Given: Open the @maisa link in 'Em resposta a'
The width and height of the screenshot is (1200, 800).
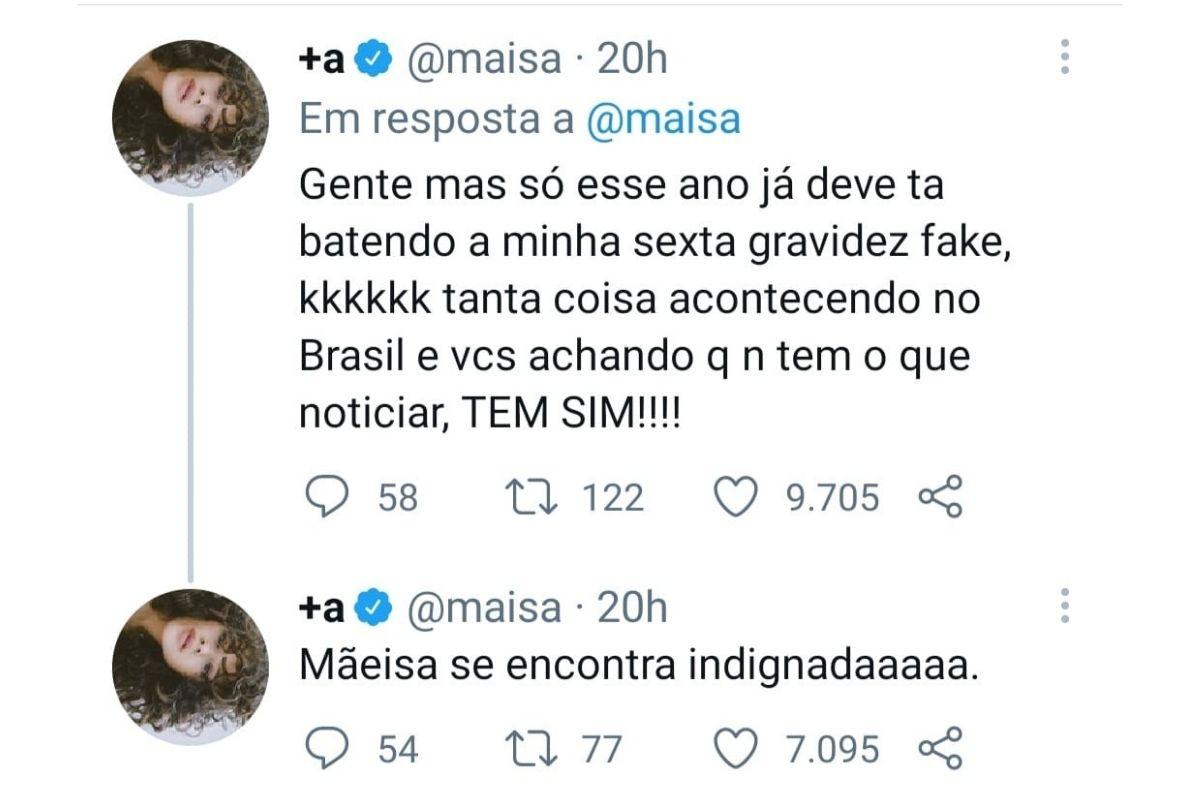Looking at the screenshot, I should point(663,119).
